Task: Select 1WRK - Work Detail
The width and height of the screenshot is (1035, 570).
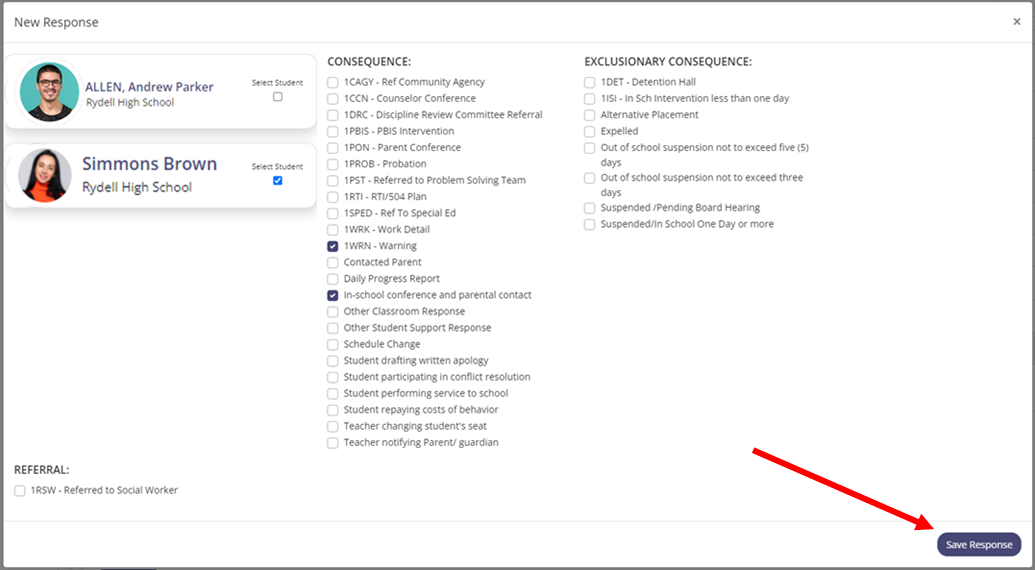Action: click(x=333, y=230)
